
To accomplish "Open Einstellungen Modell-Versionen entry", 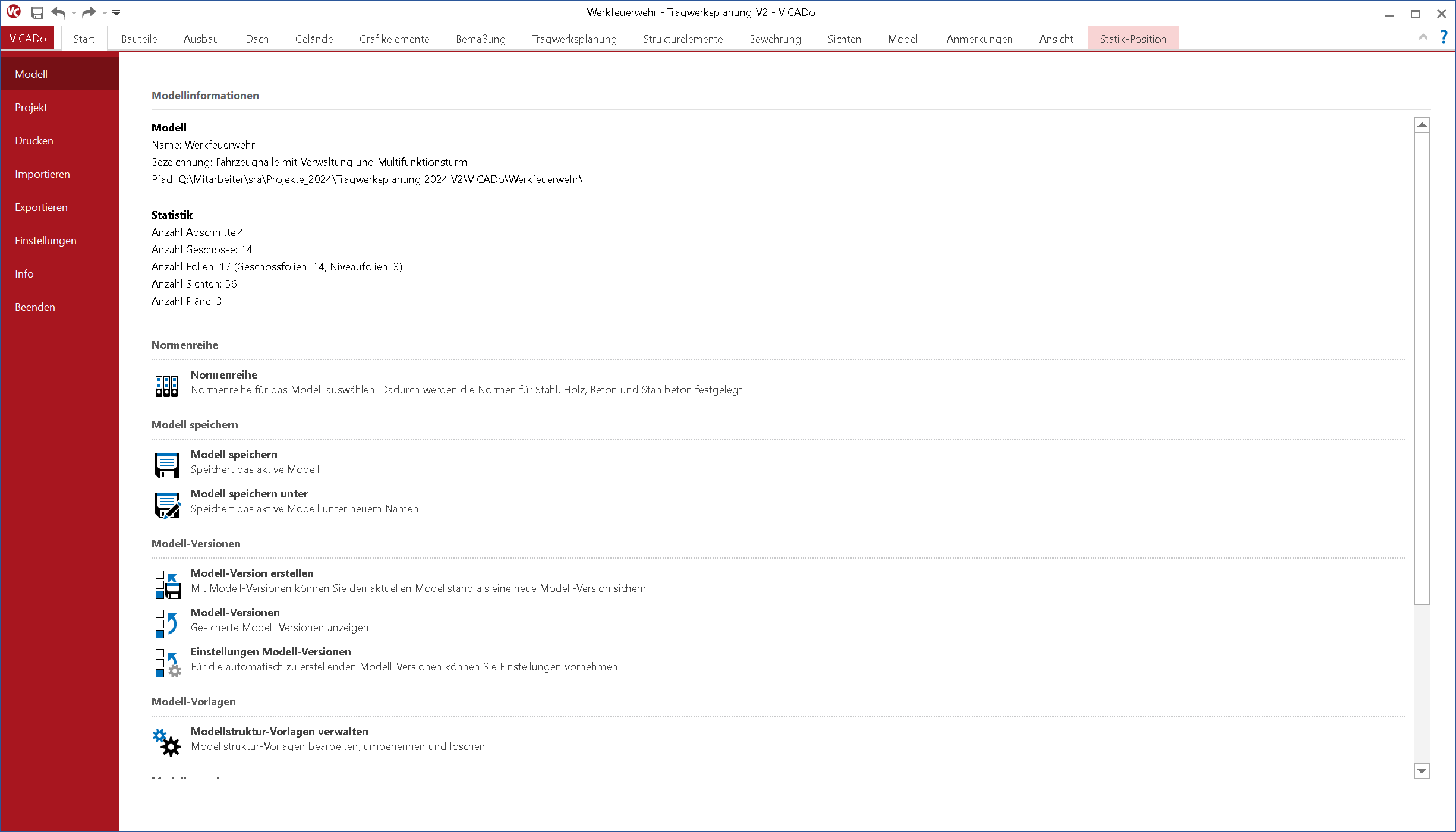I will pos(271,651).
